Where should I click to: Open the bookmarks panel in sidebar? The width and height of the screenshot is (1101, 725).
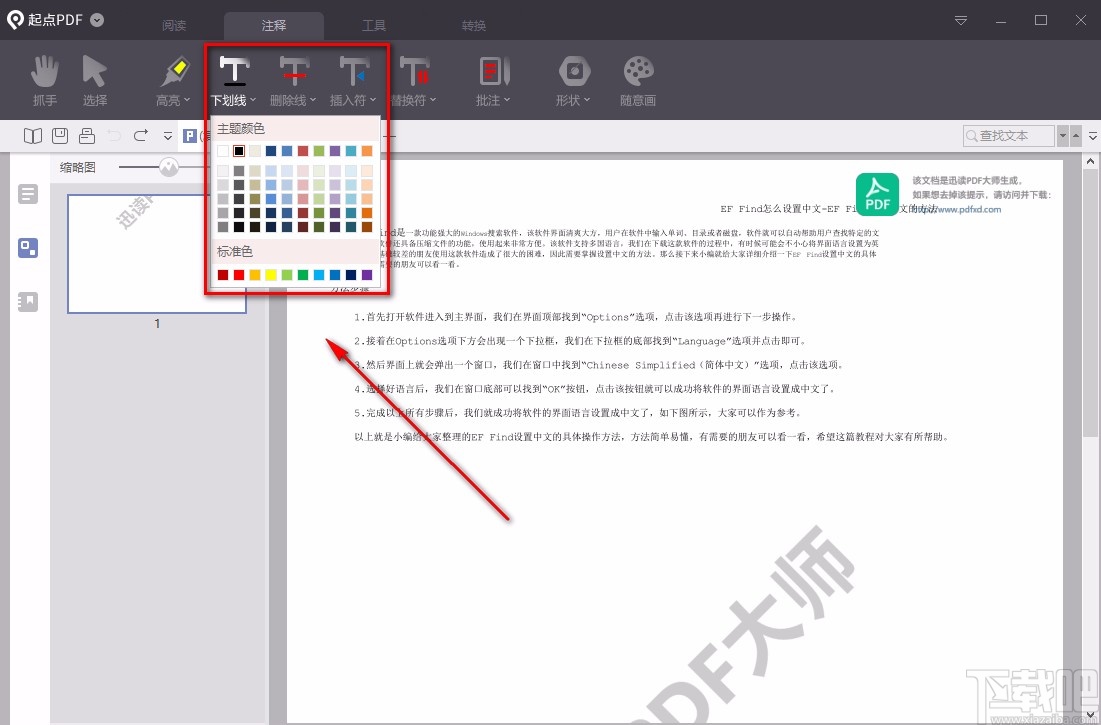[28, 302]
